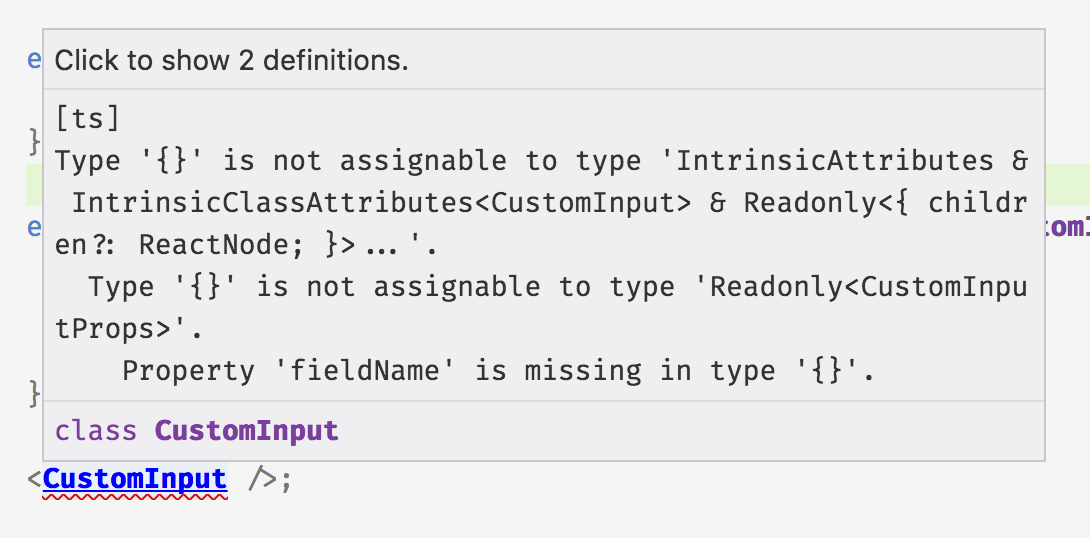Click the green highlighted line at left edge
The height and width of the screenshot is (538, 1090).
pos(33,184)
